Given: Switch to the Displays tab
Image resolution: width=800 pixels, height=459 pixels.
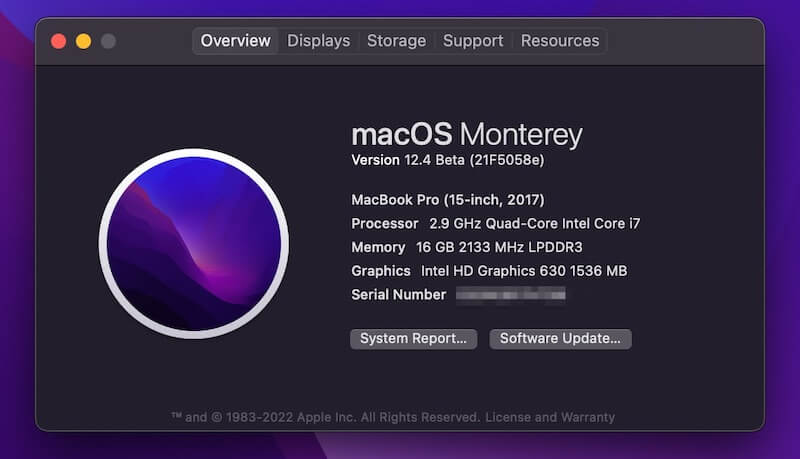Looking at the screenshot, I should click(x=318, y=41).
